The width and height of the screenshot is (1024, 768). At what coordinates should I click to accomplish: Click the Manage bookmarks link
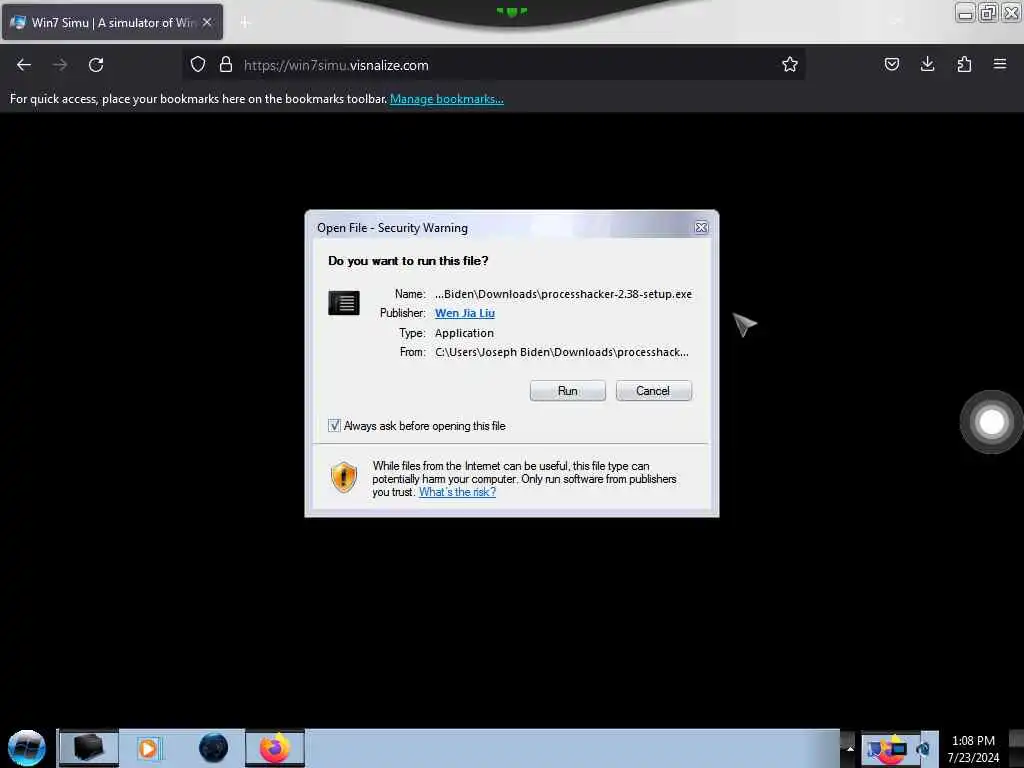(447, 99)
